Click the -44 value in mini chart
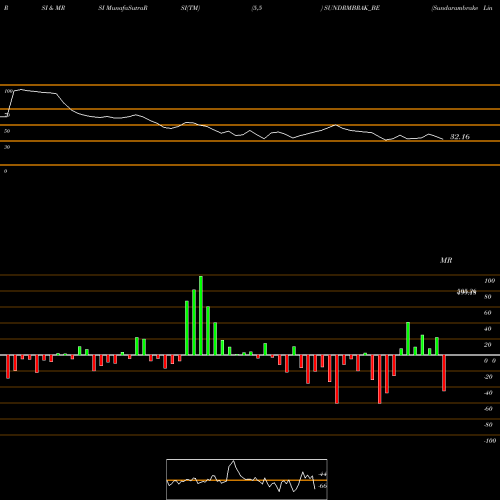This screenshot has height=500, width=500. 322,474
